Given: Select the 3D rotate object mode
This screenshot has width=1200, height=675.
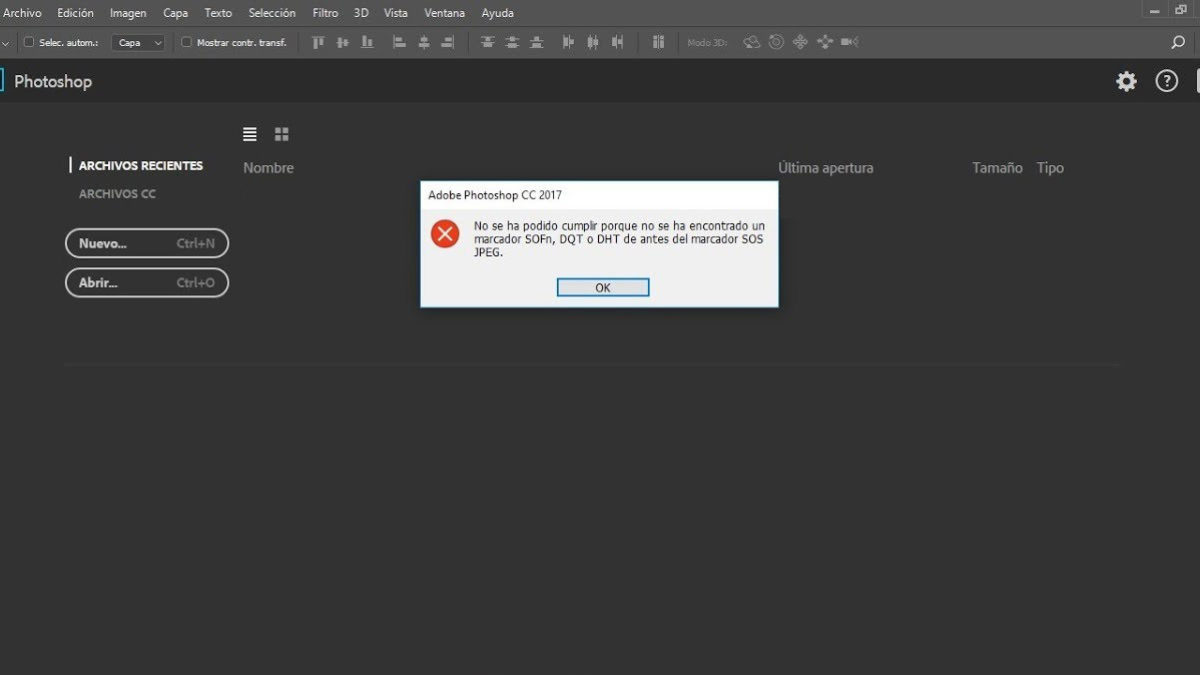Looking at the screenshot, I should (x=752, y=42).
